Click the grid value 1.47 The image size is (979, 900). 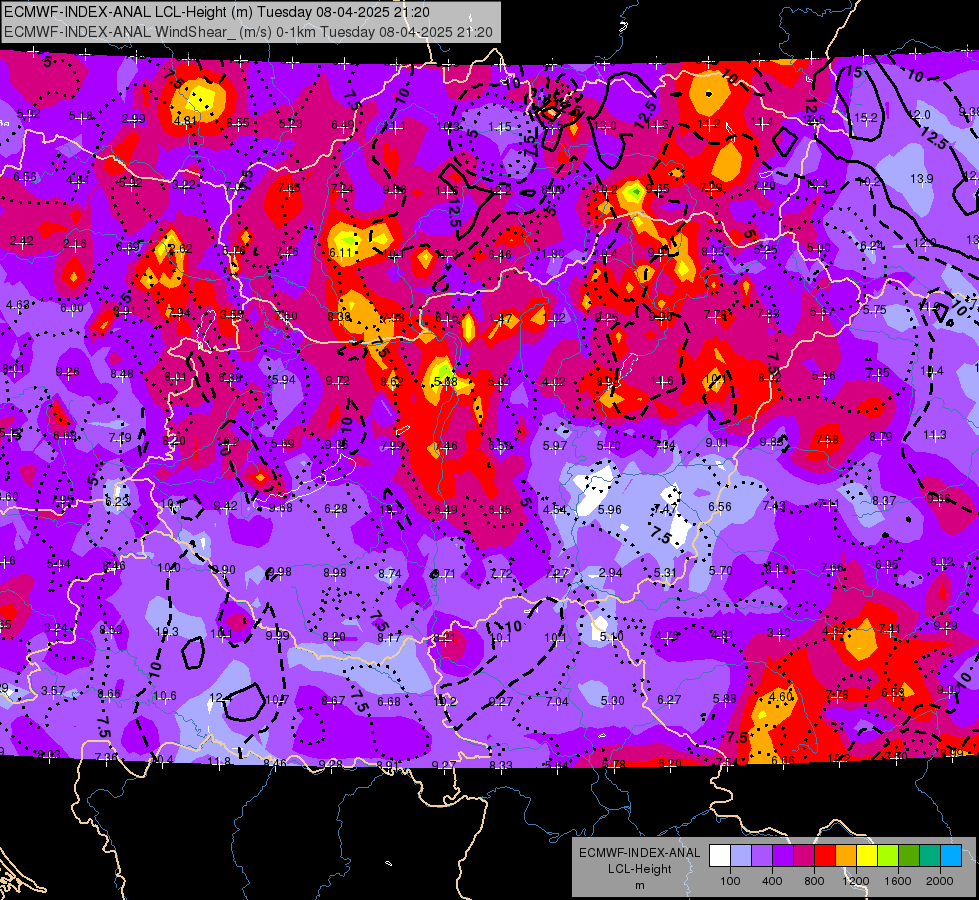point(500,319)
